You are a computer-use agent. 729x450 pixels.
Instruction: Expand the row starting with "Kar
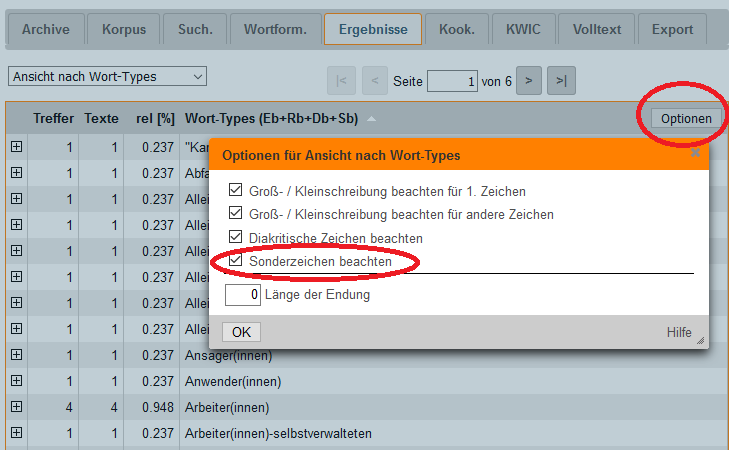pos(16,147)
